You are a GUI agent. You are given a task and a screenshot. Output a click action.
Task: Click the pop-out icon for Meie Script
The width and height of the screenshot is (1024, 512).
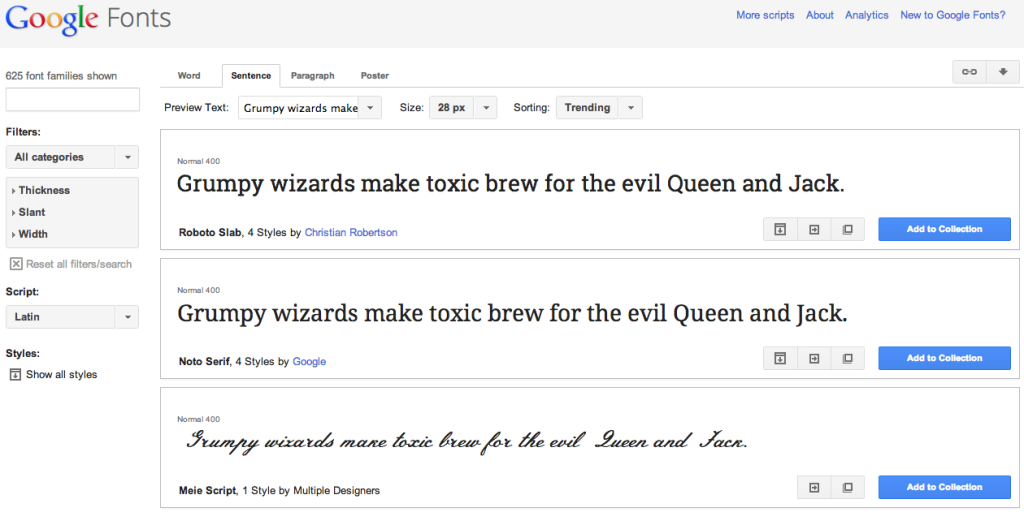click(848, 487)
